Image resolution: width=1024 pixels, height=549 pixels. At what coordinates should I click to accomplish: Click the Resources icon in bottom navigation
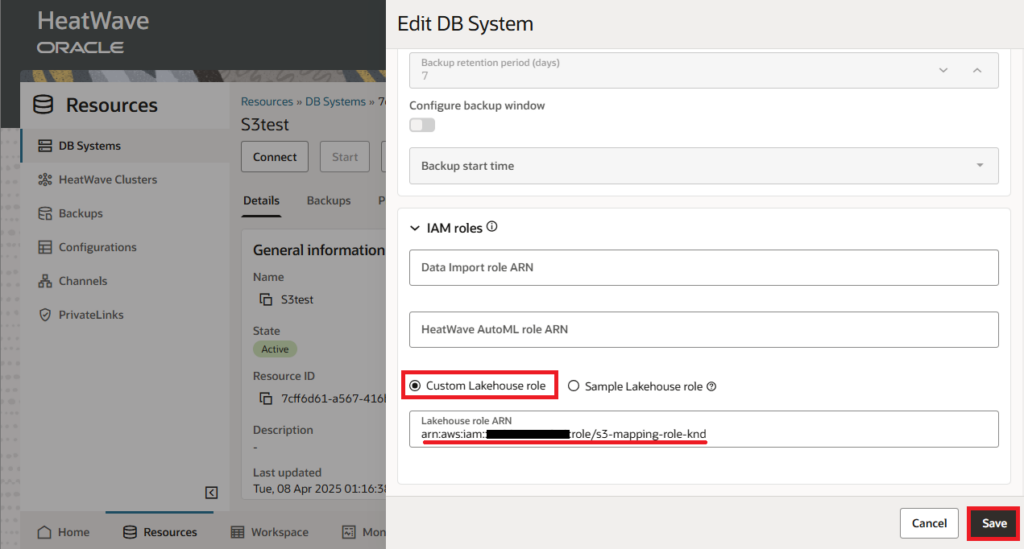[x=130, y=532]
